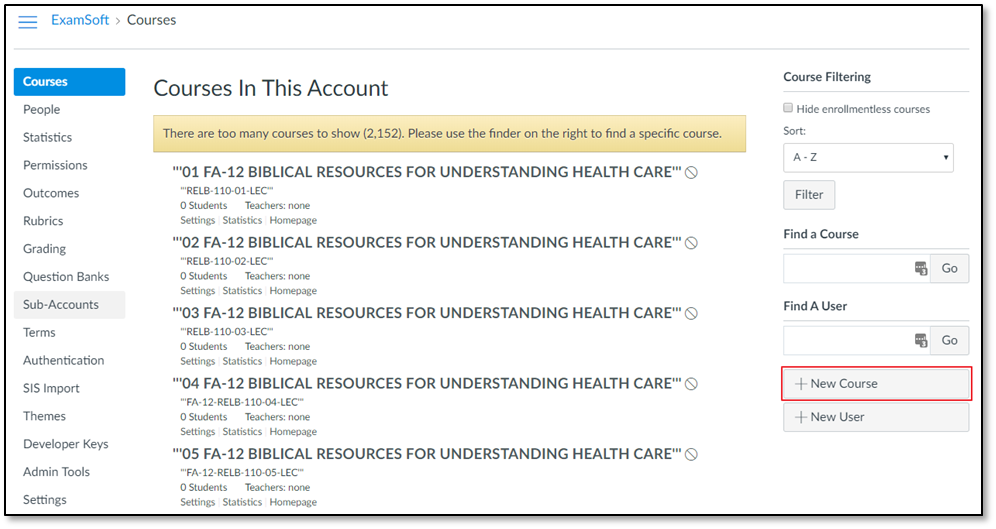Click unpublished icon beside '04 FA-12 course
This screenshot has width=996, height=529.
pyautogui.click(x=691, y=384)
